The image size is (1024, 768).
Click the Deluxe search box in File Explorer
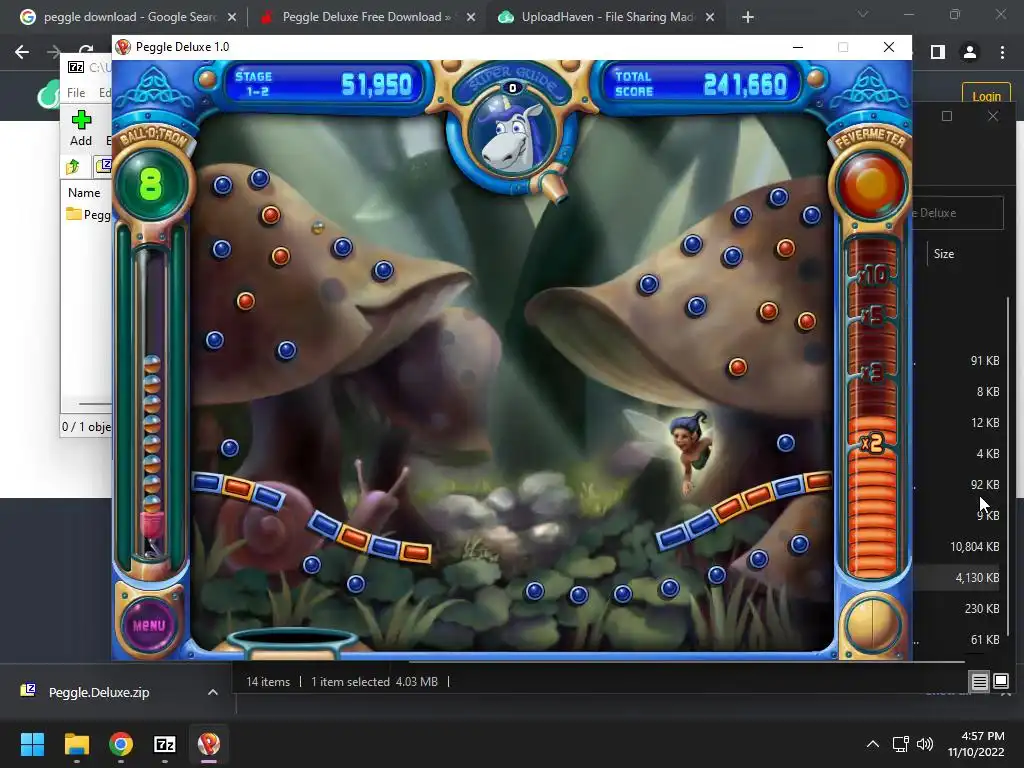tap(957, 213)
